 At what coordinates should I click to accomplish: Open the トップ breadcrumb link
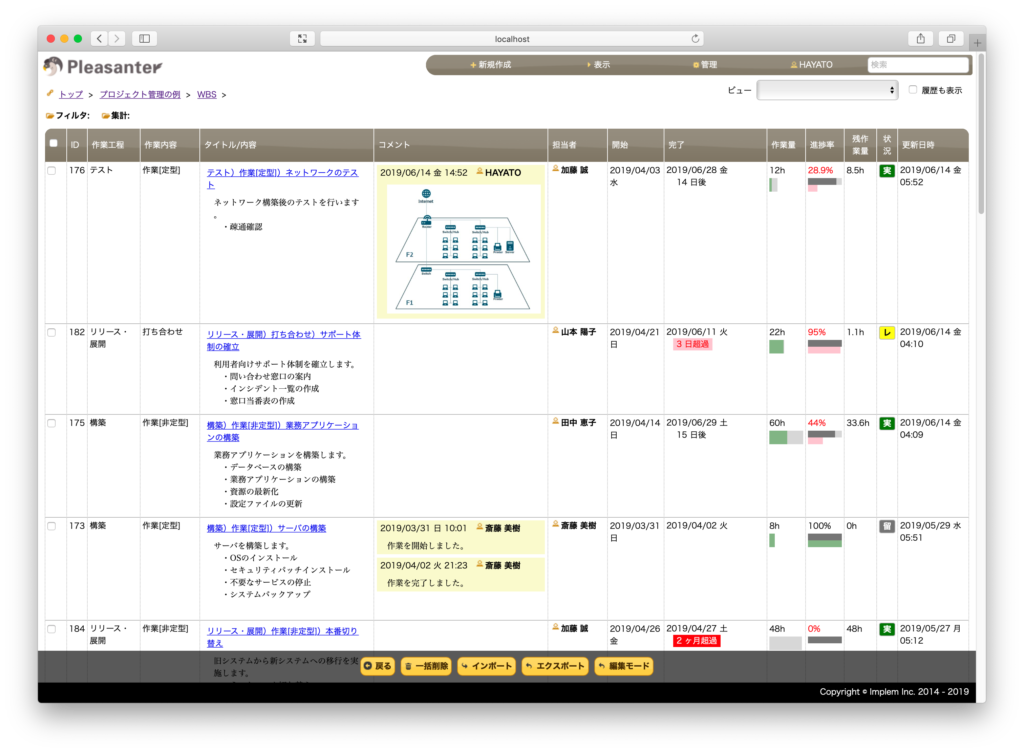[71, 95]
